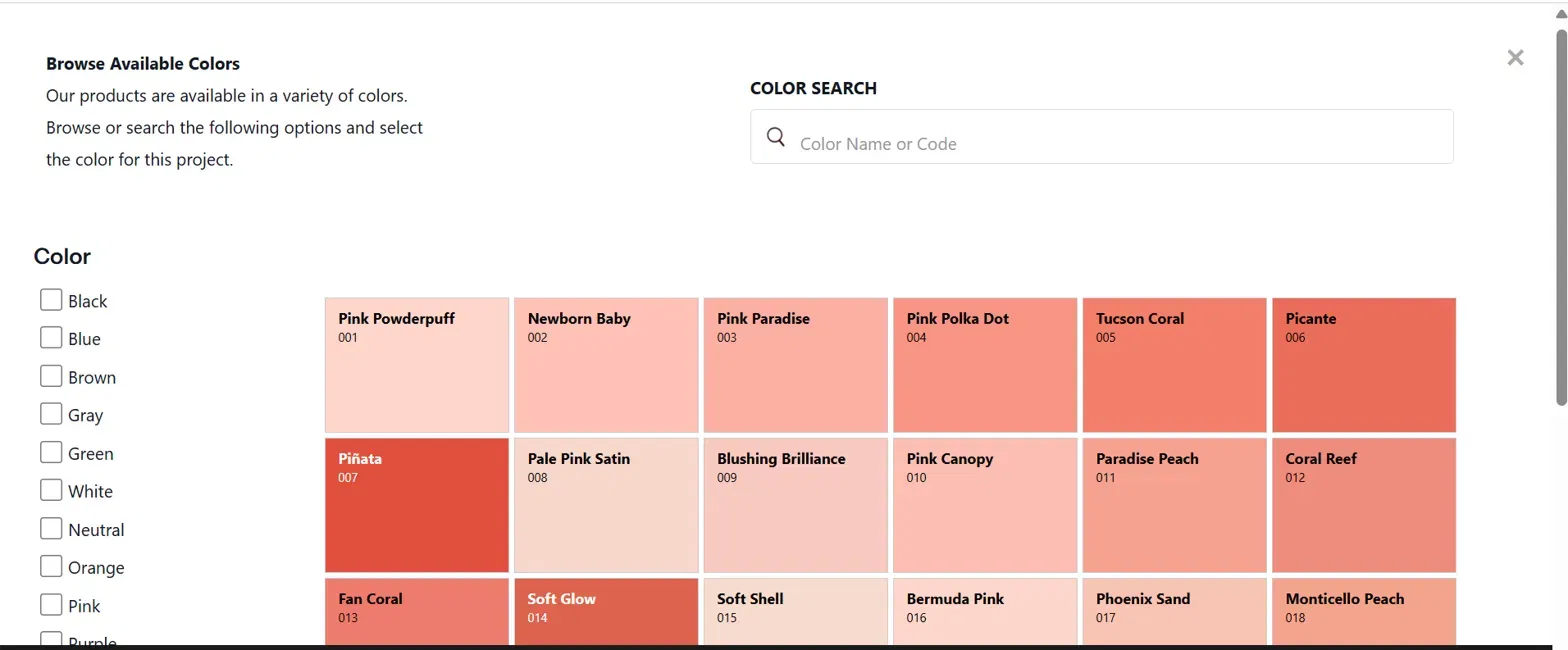Pick the Picante 006 swatch
The width and height of the screenshot is (1568, 650).
1364,365
